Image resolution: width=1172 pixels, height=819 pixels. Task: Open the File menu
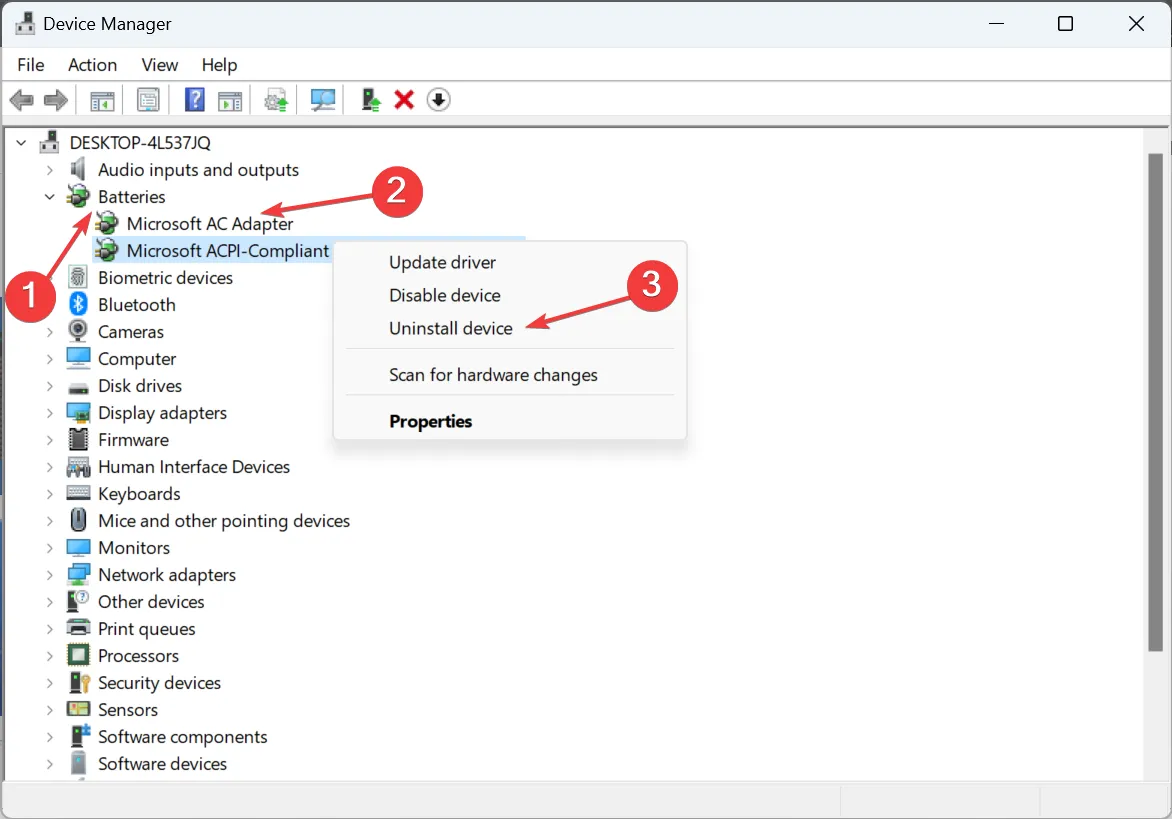coord(31,65)
